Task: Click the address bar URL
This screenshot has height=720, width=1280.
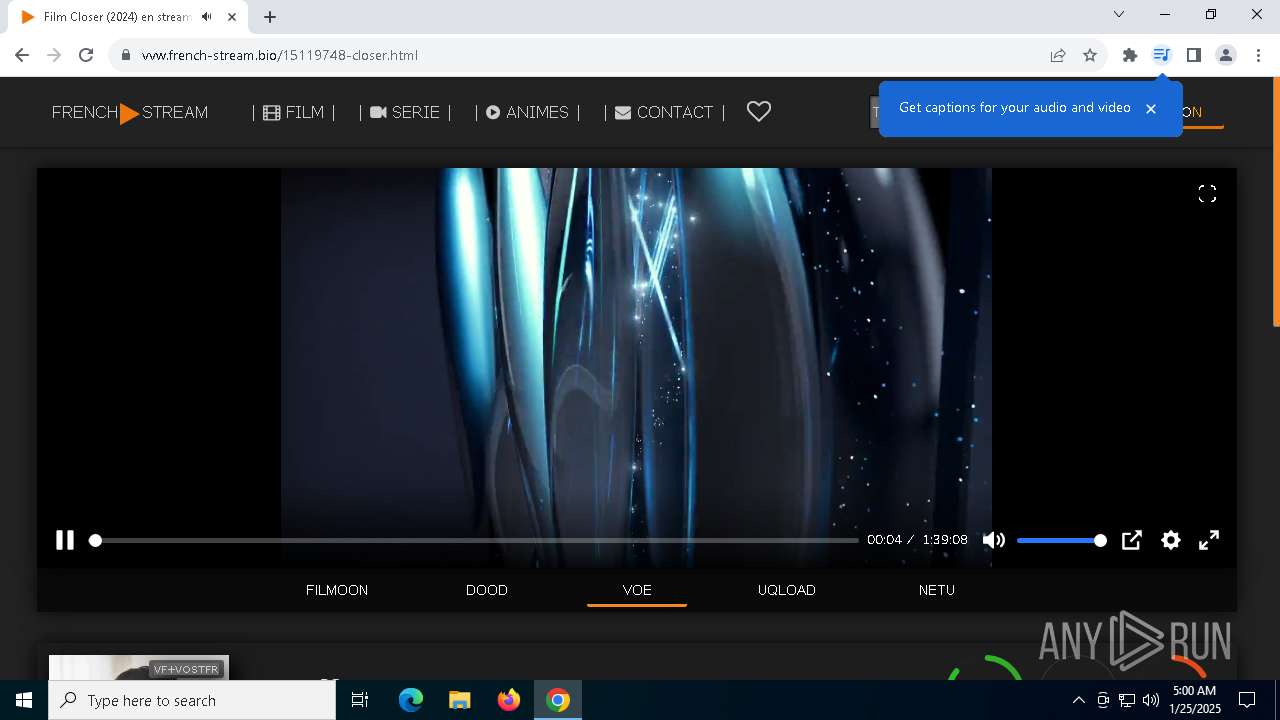Action: pos(279,55)
